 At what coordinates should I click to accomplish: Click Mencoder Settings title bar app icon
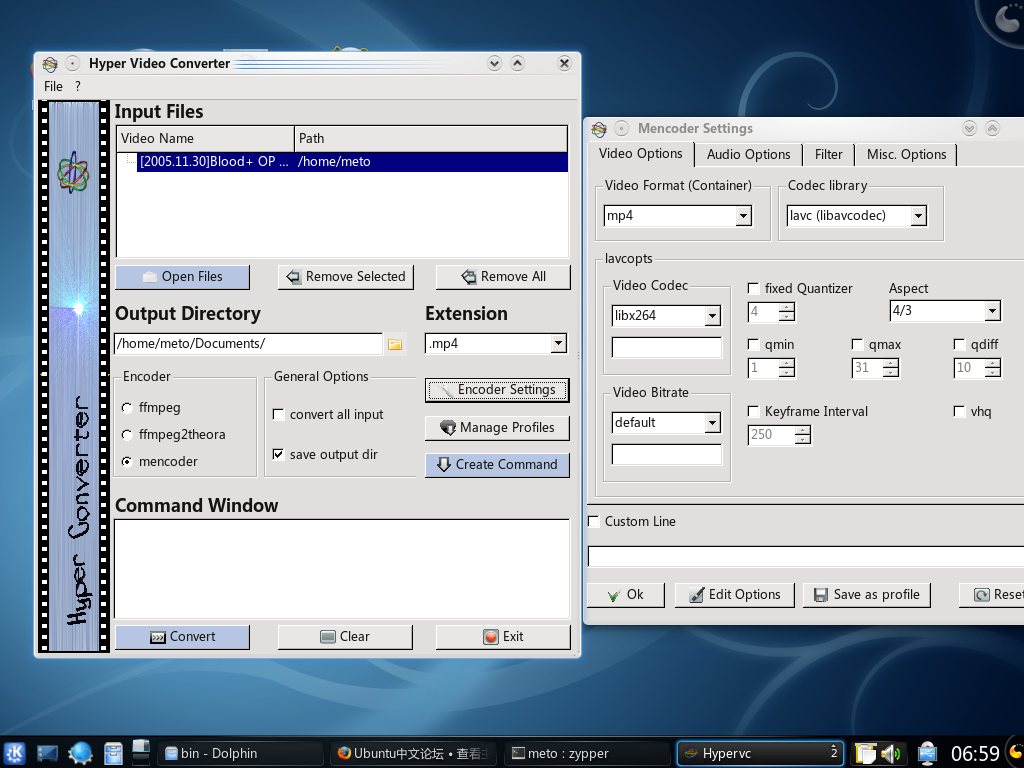(599, 129)
